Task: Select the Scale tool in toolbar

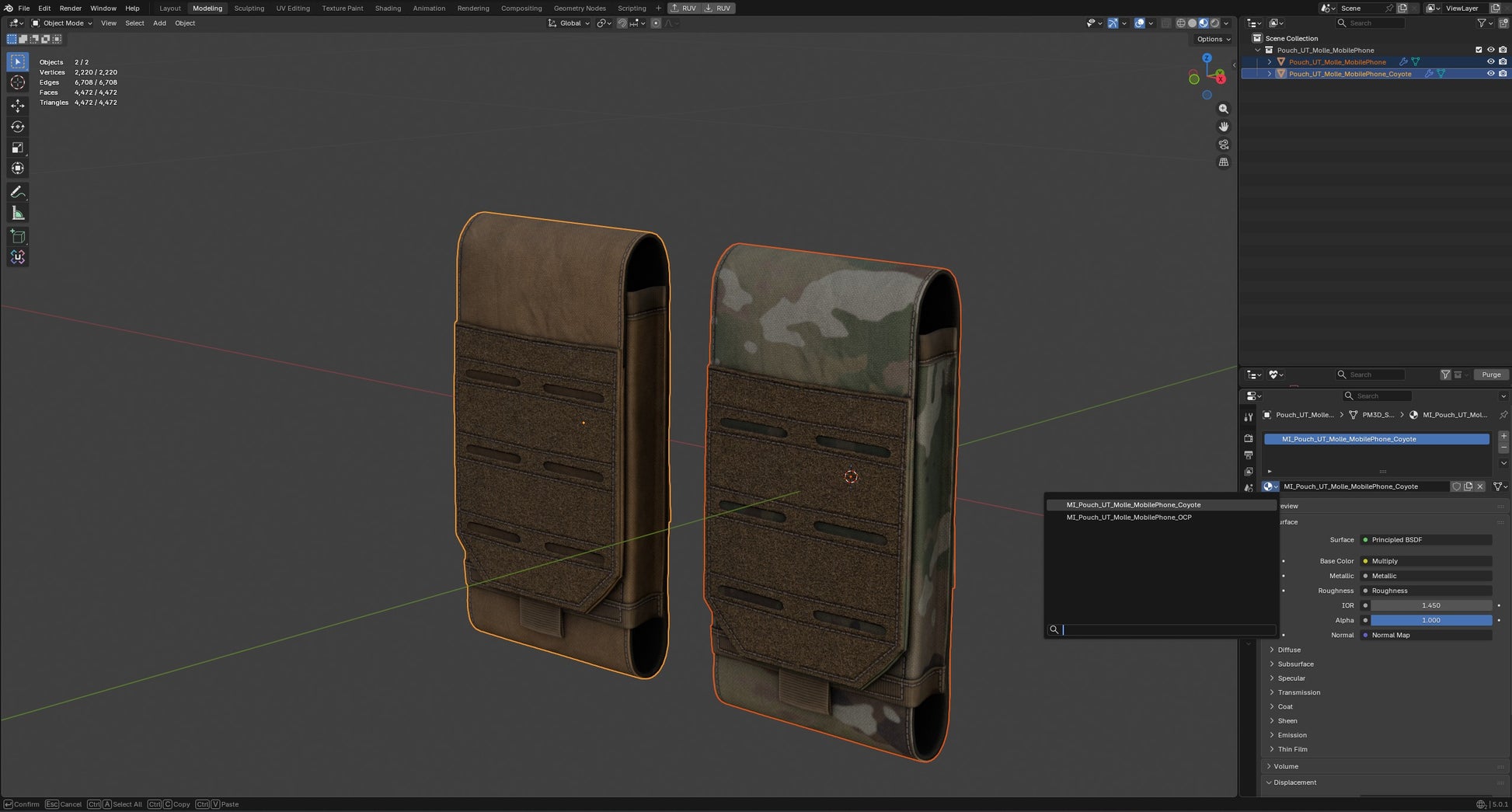Action: click(18, 148)
